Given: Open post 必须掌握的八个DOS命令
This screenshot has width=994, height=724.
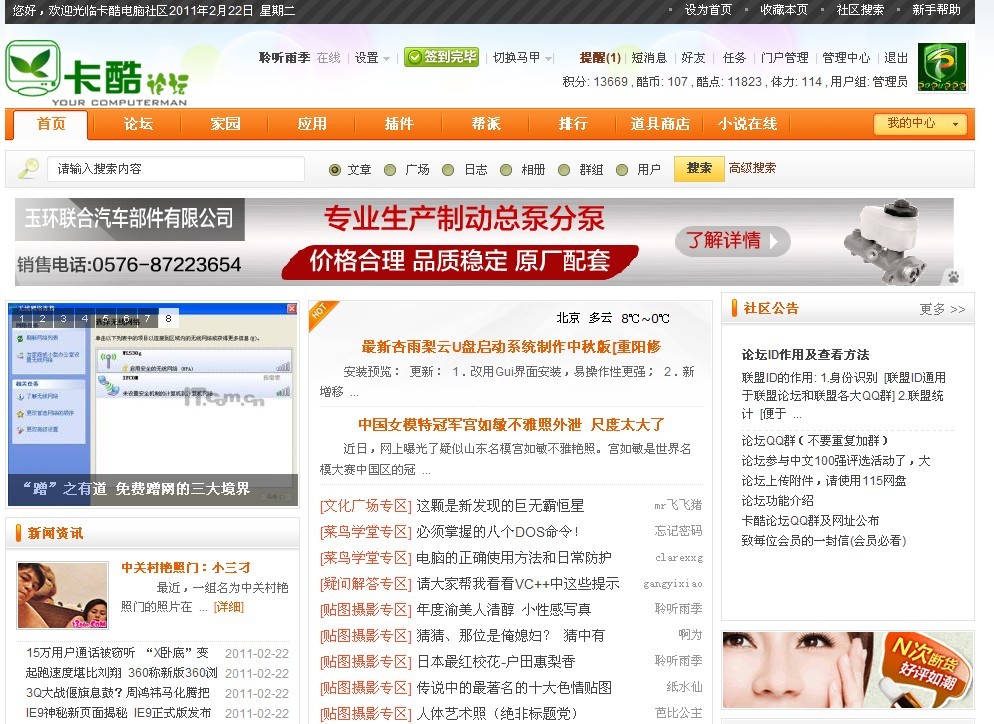Looking at the screenshot, I should tap(497, 531).
